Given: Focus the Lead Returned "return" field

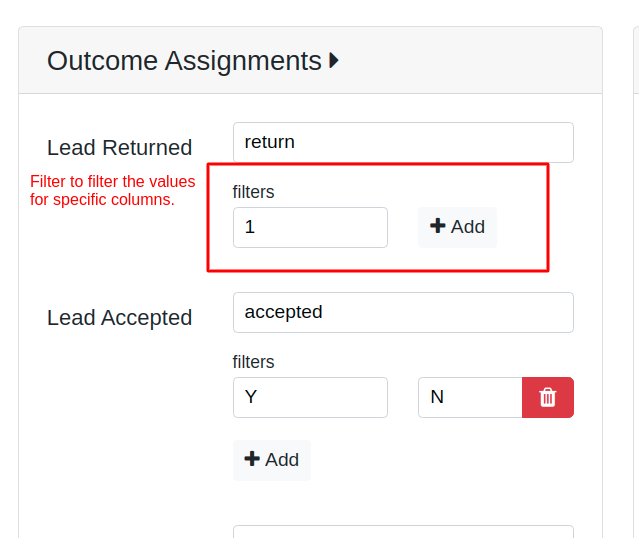Looking at the screenshot, I should coord(403,142).
